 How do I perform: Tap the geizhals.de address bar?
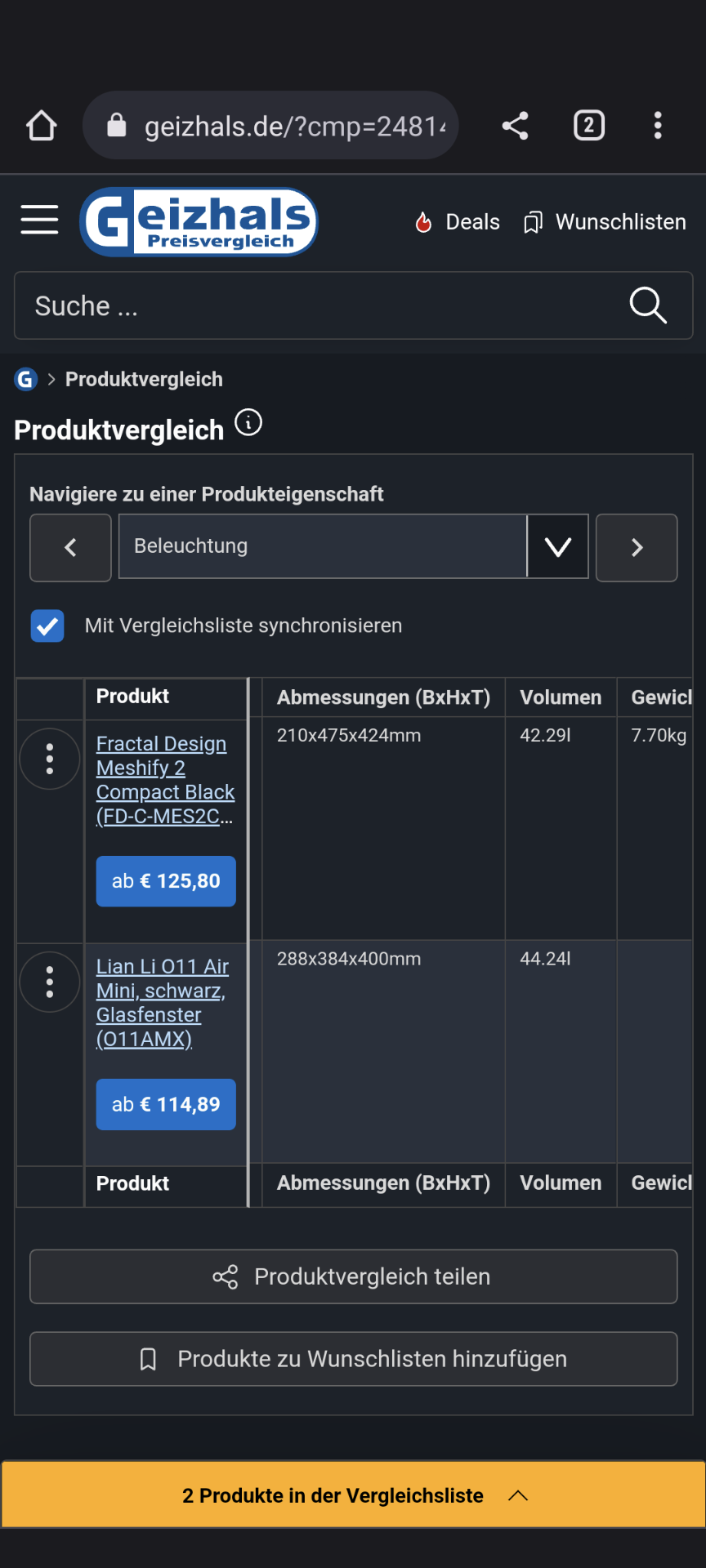[x=270, y=126]
